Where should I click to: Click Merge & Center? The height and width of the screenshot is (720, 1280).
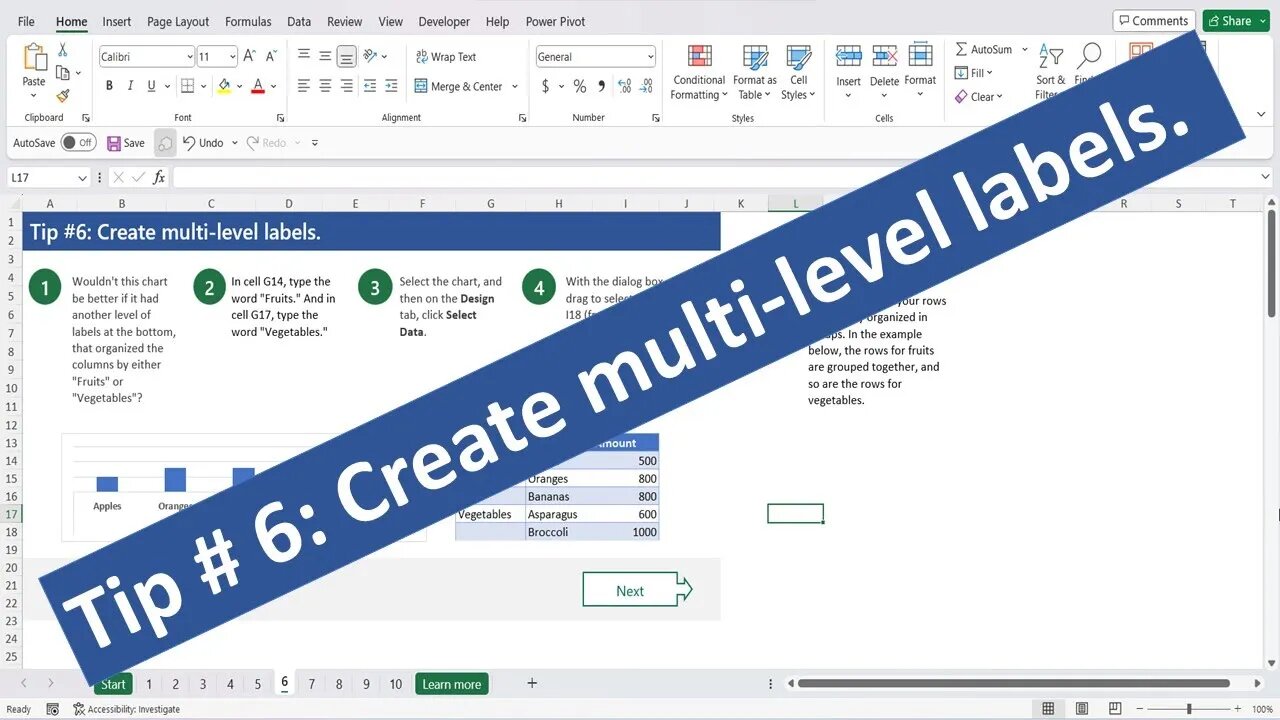click(459, 87)
